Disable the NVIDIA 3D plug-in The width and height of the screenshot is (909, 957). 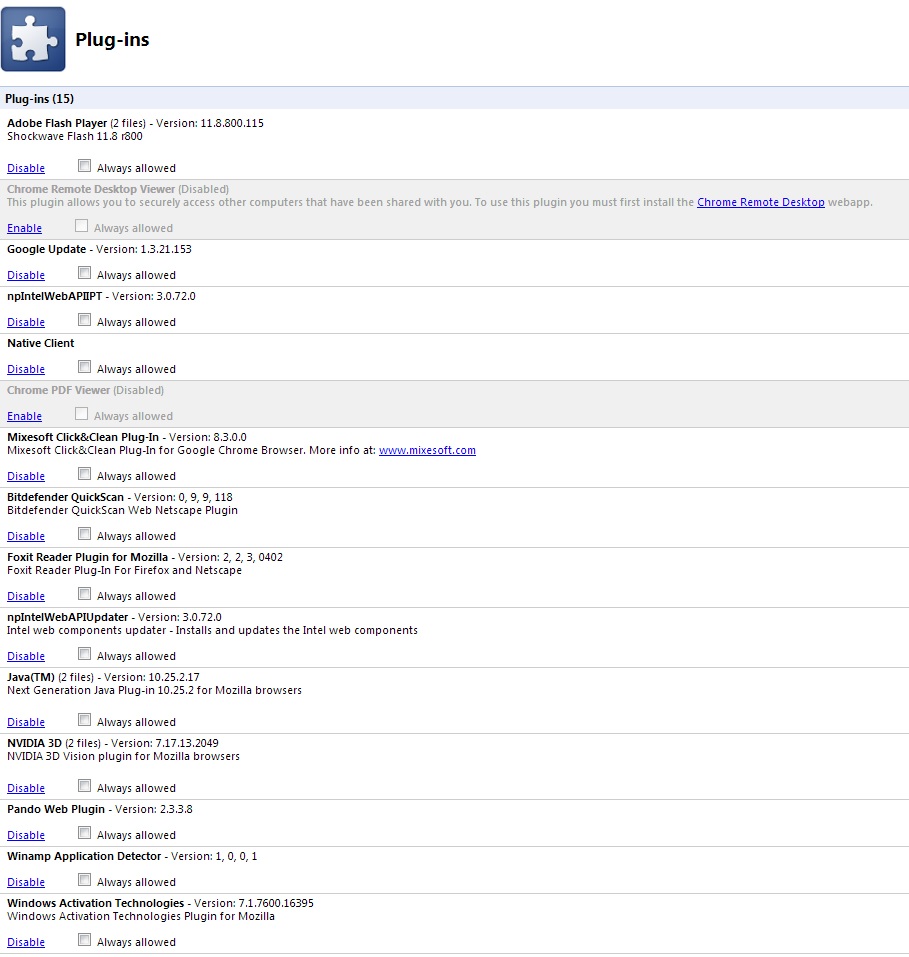point(26,787)
